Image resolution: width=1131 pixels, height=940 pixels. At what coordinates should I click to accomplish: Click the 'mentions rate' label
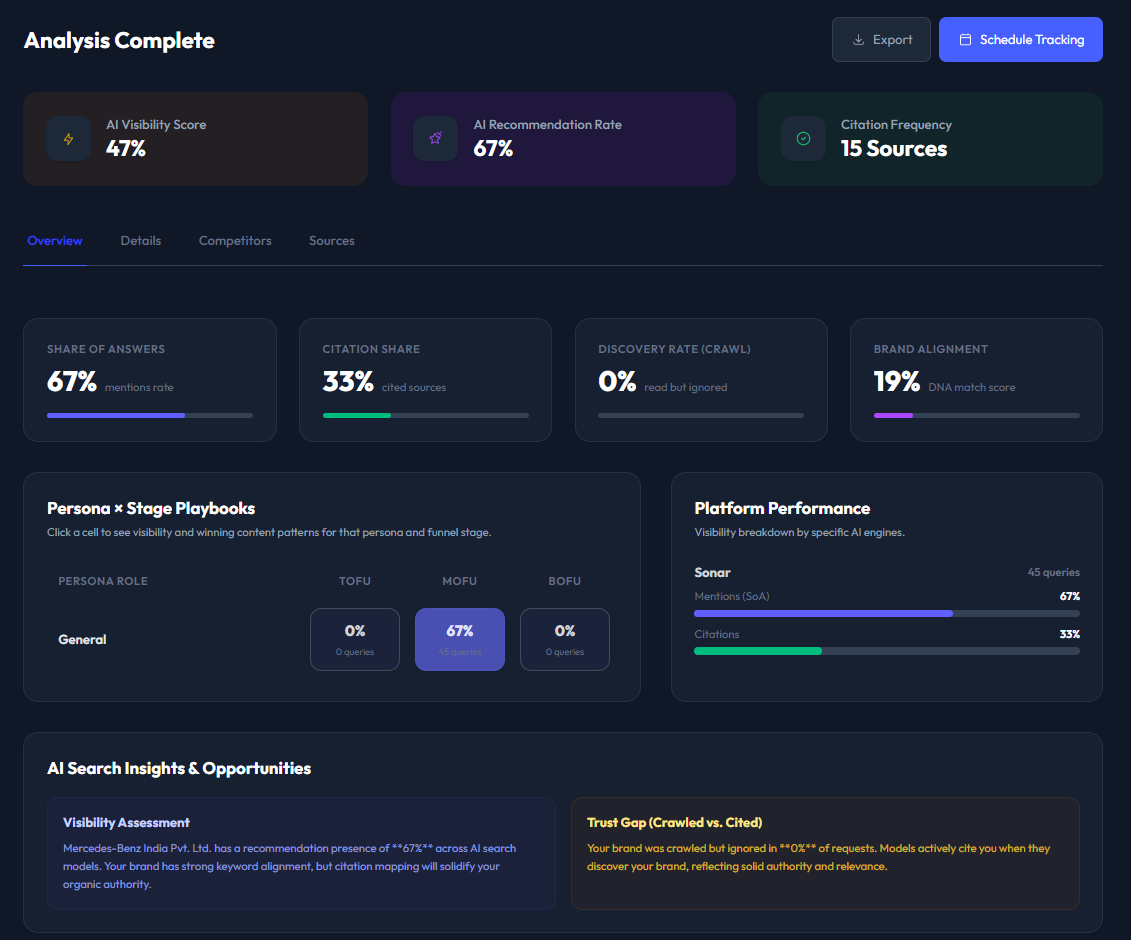[x=139, y=387]
